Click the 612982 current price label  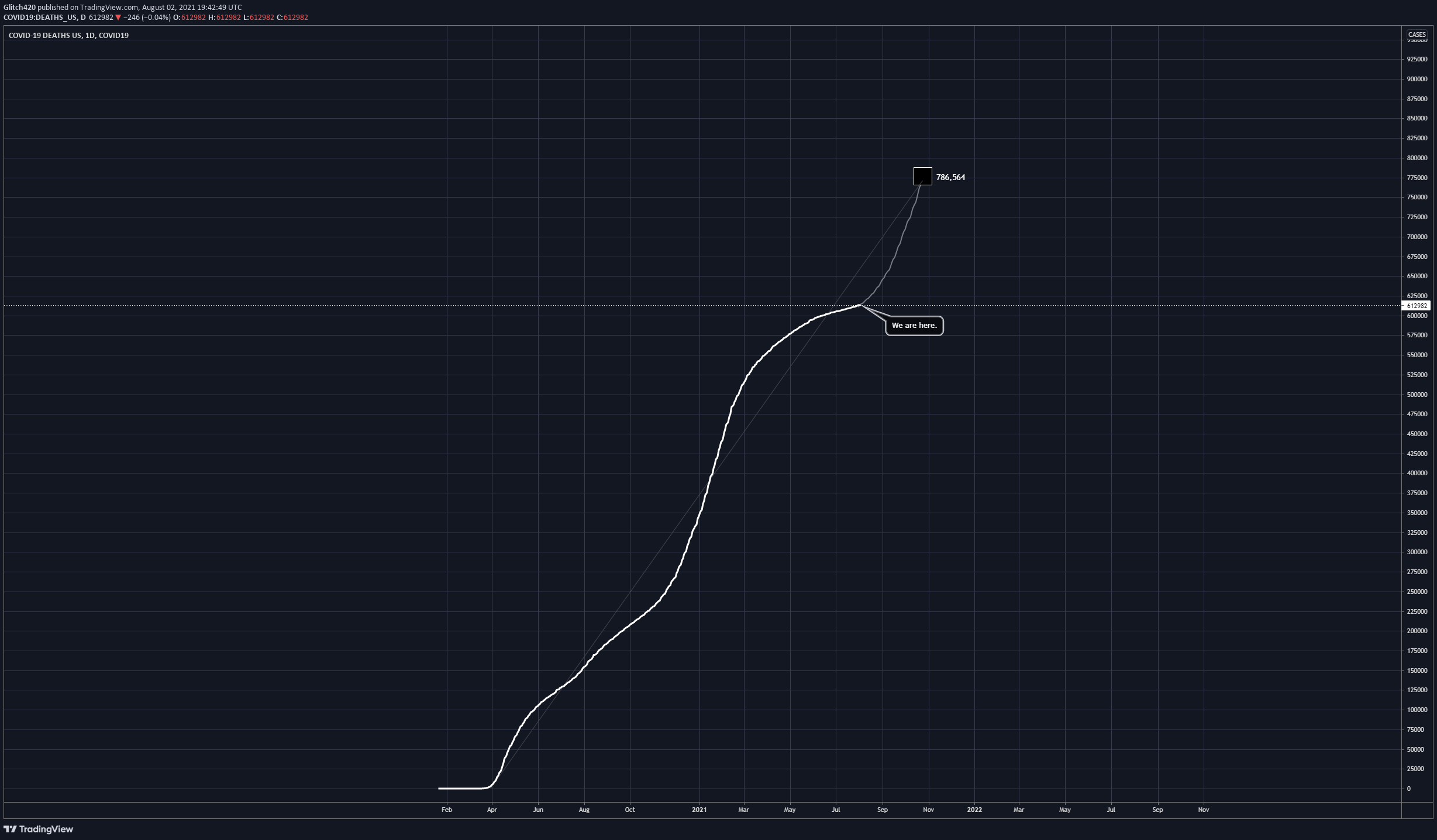point(1417,306)
